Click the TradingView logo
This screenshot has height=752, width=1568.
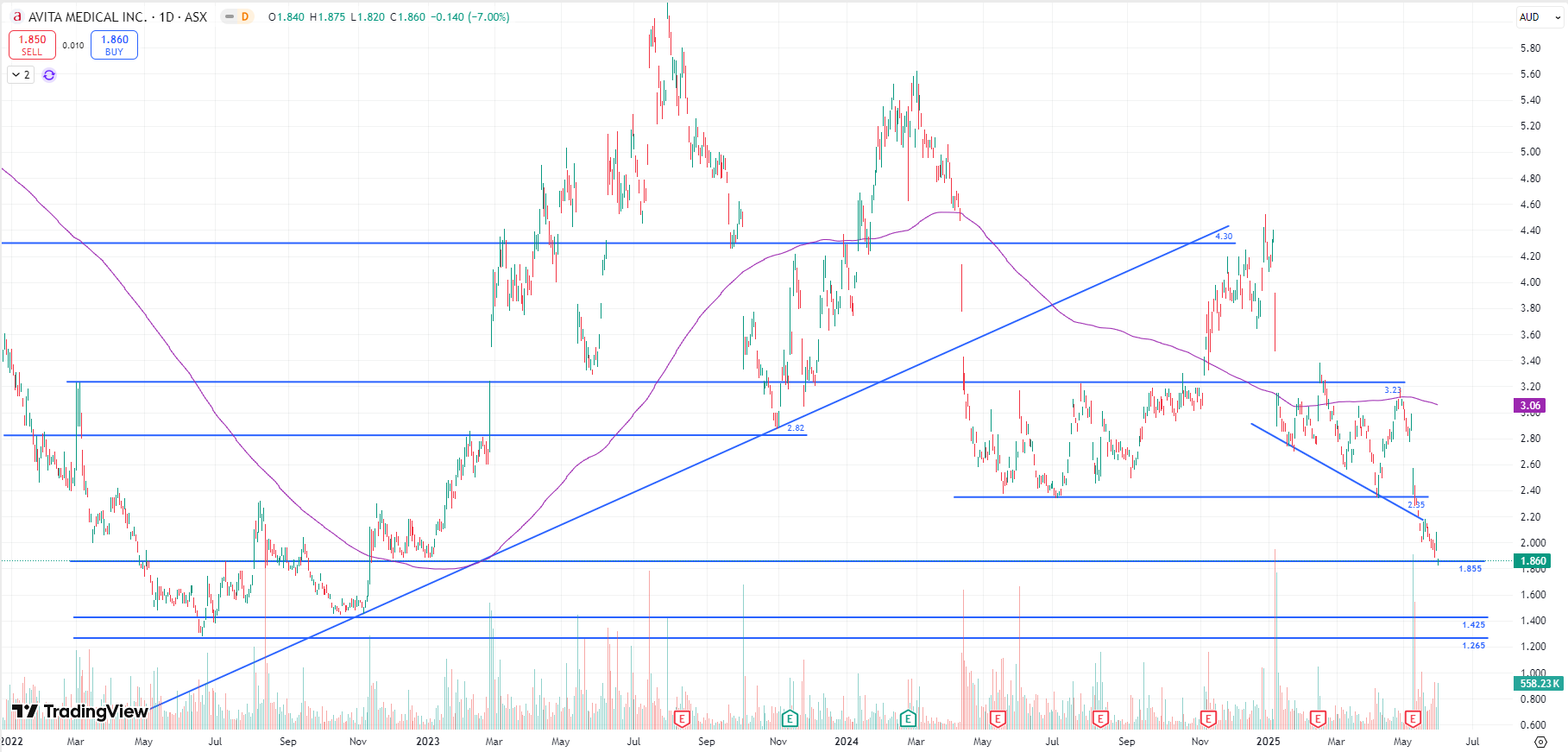[80, 711]
